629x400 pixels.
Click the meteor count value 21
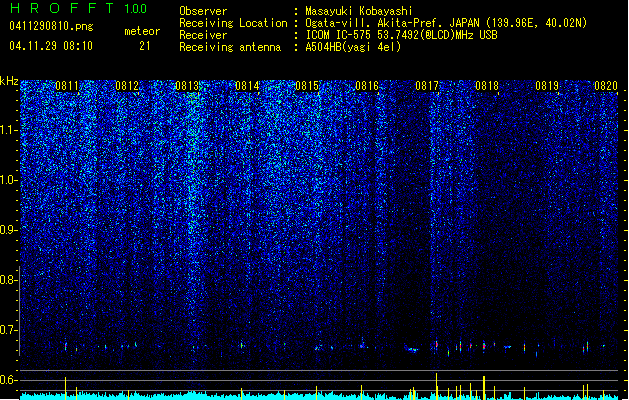[x=144, y=46]
